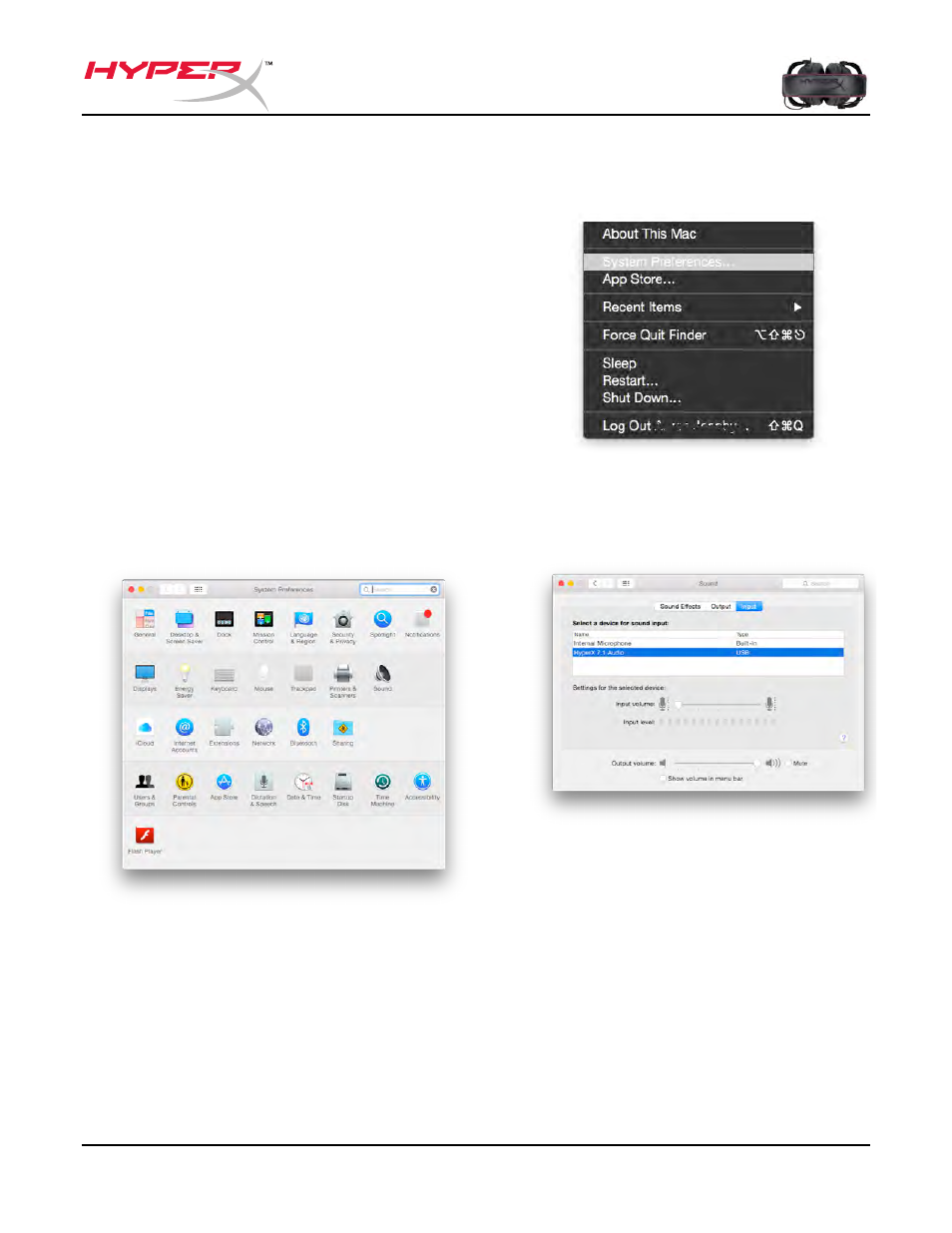952x1233 pixels.
Task: Open the Dock preferences pane
Action: pos(225,623)
